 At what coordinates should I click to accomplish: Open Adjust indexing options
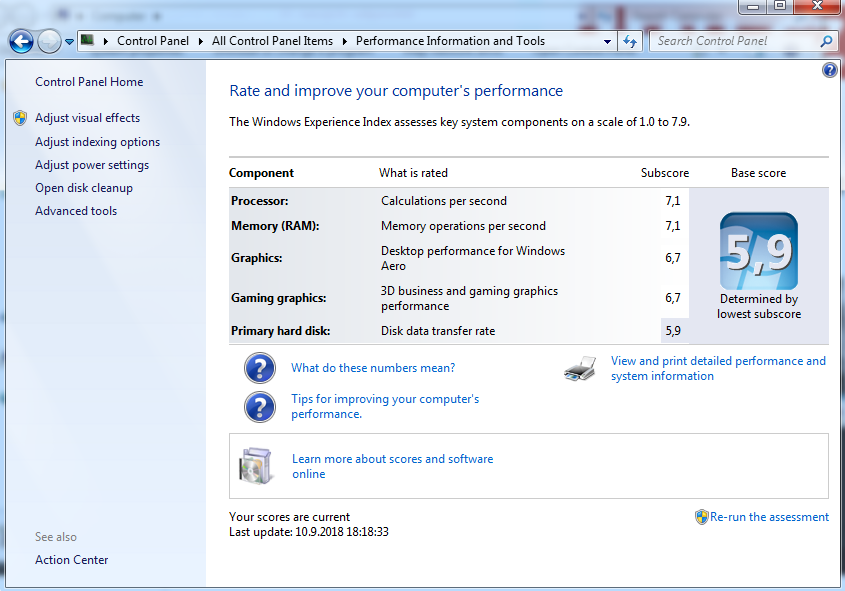tap(98, 142)
